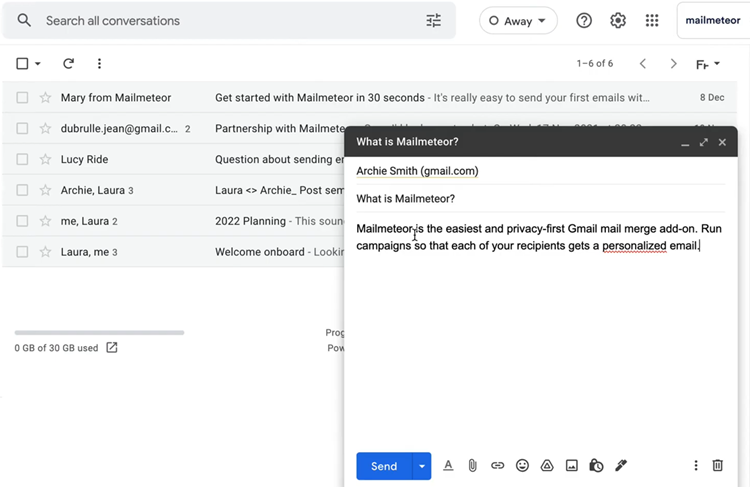Screen dimensions: 750x487
Task: Insert photo in compose window
Action: 572,465
